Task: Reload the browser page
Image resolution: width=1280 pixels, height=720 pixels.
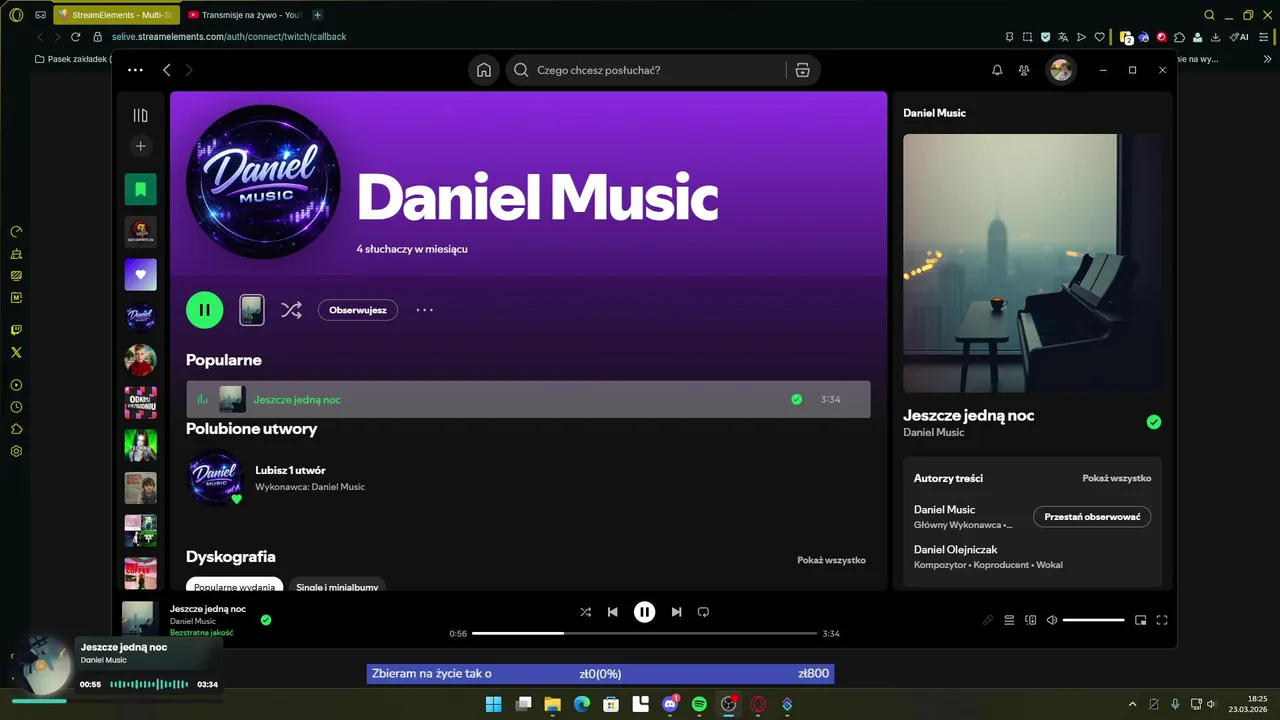Action: coord(75,37)
